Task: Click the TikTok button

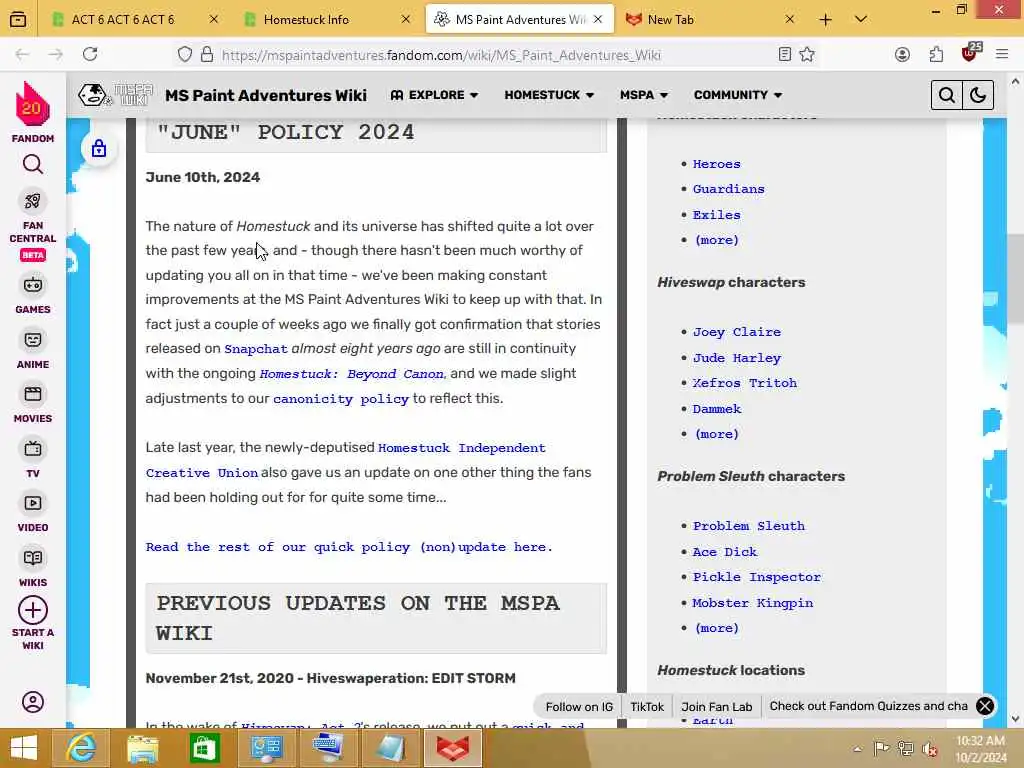Action: click(647, 706)
